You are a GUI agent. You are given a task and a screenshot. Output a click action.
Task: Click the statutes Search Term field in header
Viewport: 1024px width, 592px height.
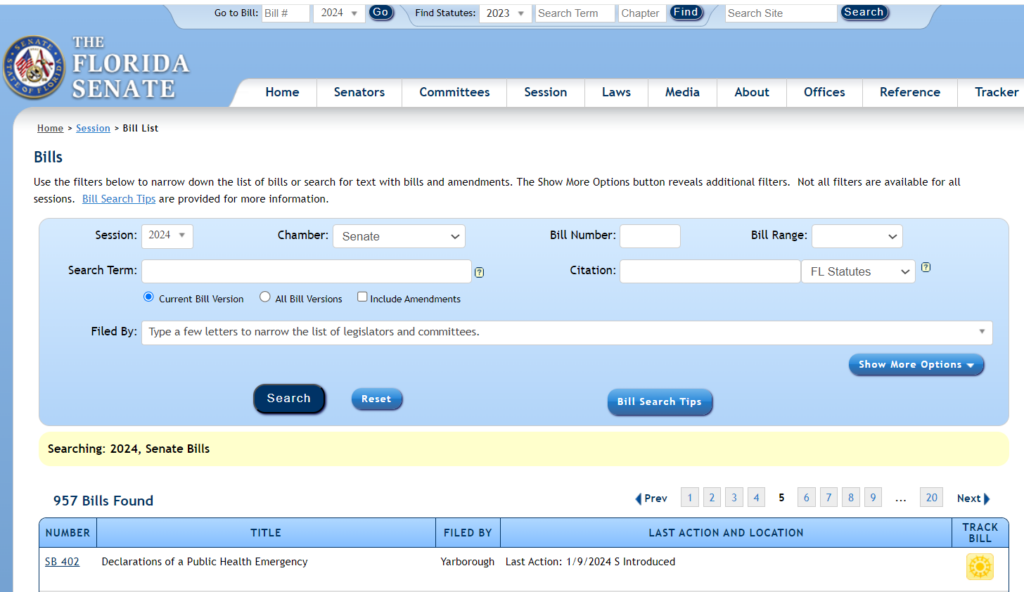click(575, 13)
